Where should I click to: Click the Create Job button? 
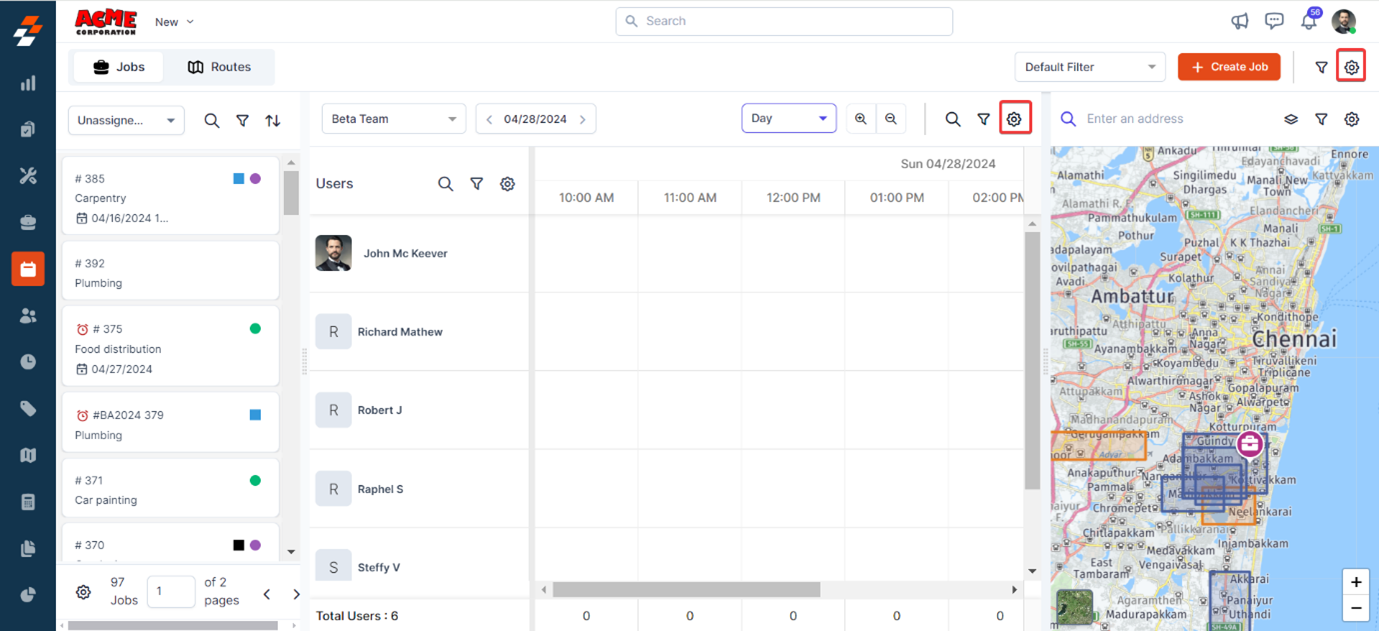[x=1228, y=67]
